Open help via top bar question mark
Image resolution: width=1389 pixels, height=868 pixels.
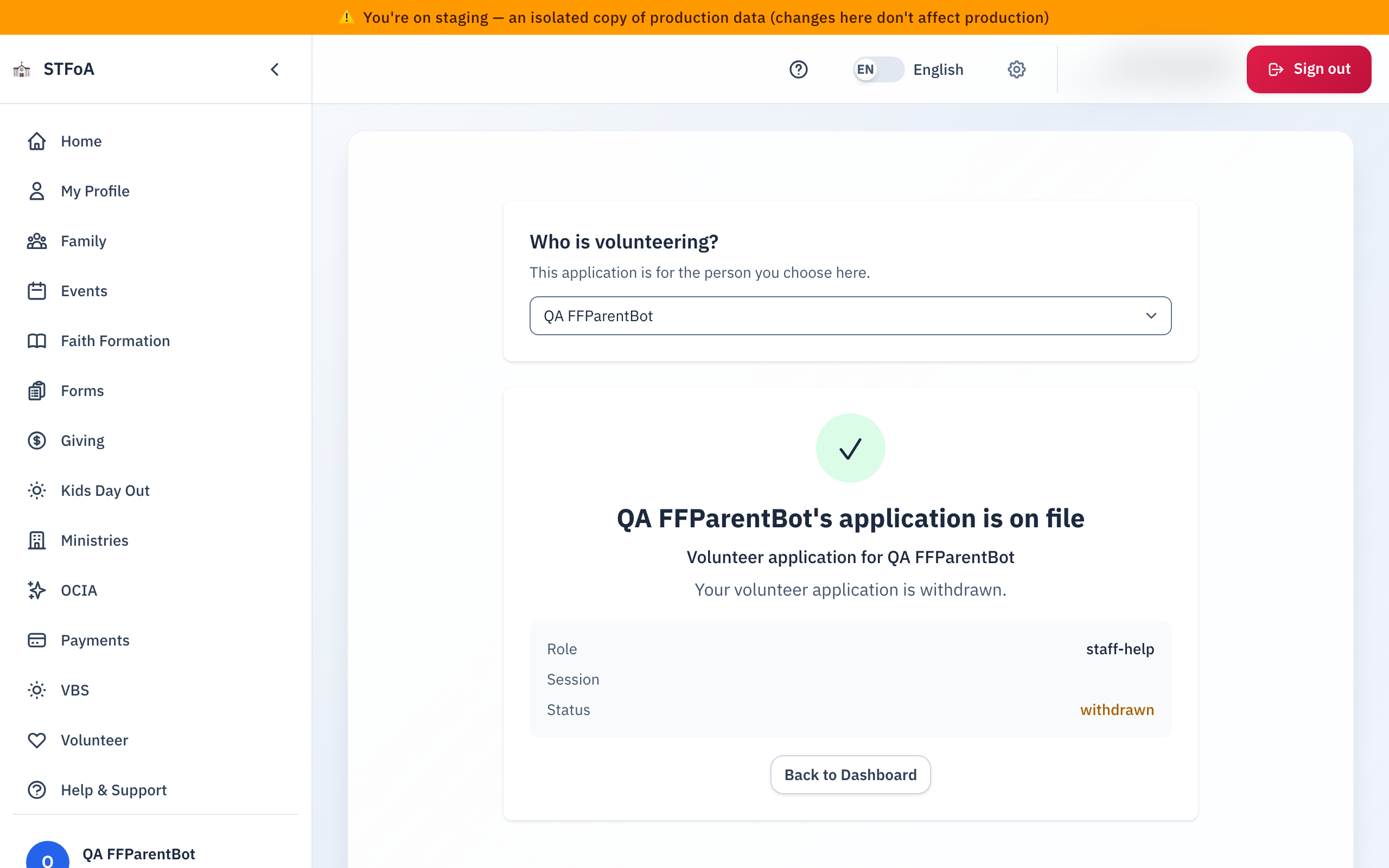pos(798,69)
